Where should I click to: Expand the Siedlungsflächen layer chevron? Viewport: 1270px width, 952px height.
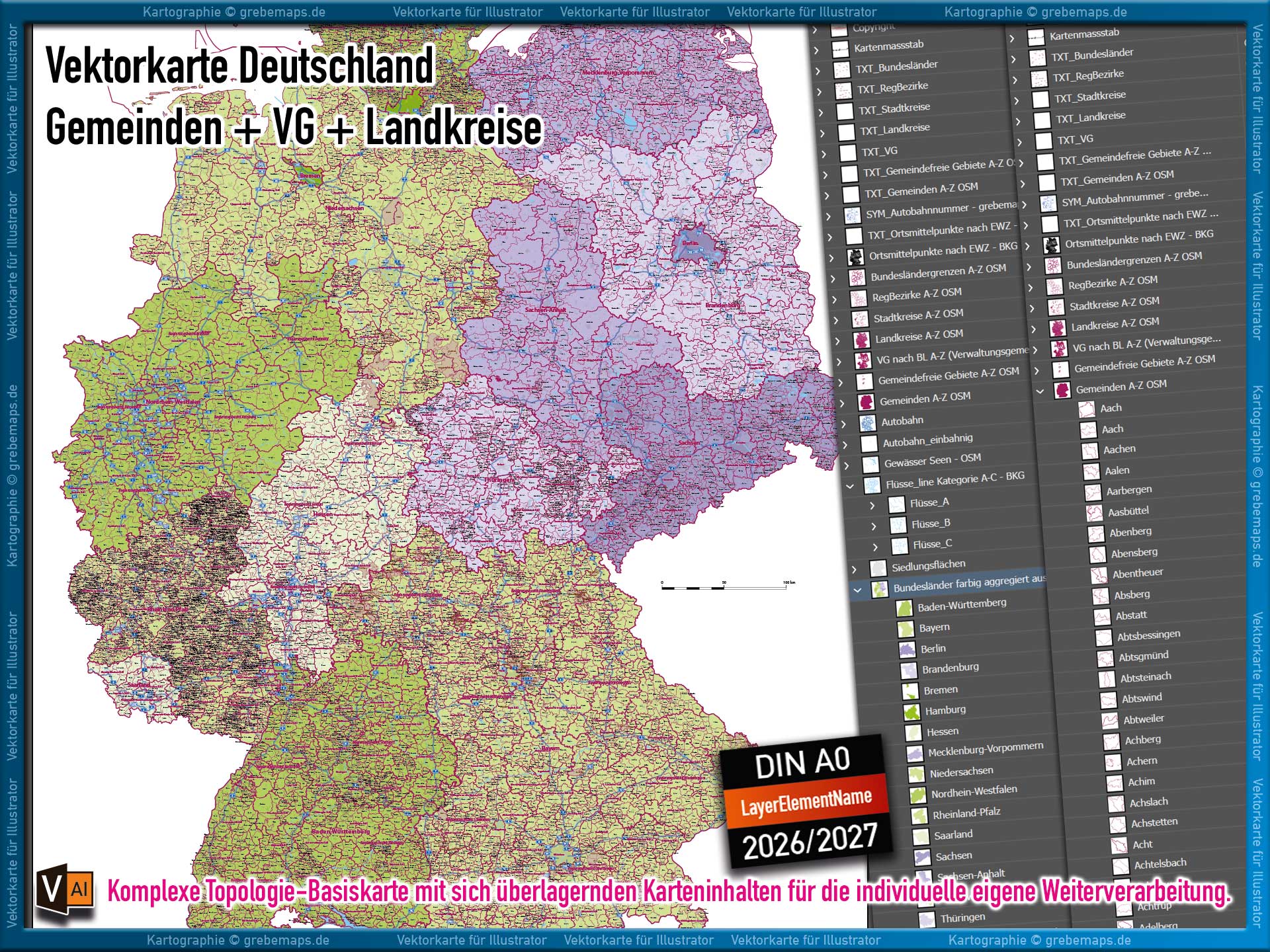point(853,569)
